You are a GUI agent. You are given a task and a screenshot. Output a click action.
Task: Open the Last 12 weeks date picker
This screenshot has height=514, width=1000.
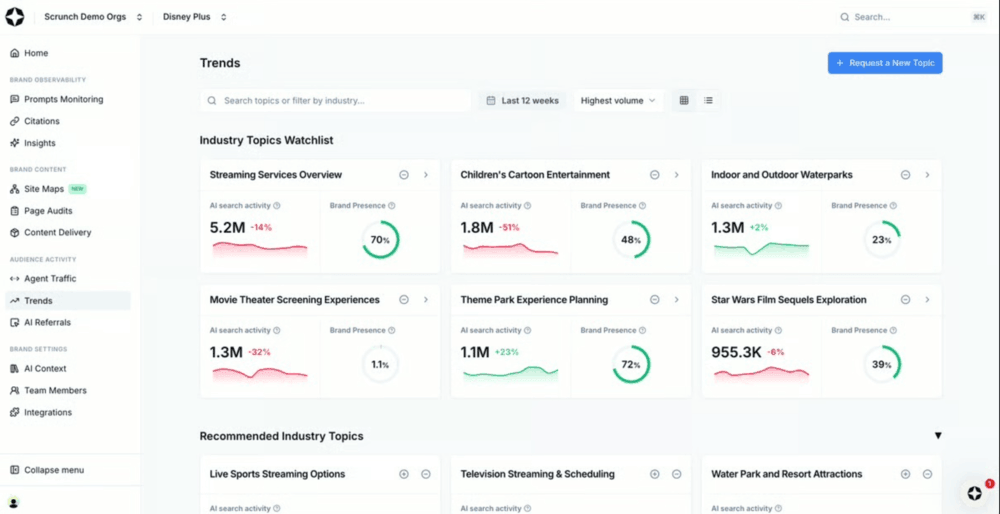point(522,101)
